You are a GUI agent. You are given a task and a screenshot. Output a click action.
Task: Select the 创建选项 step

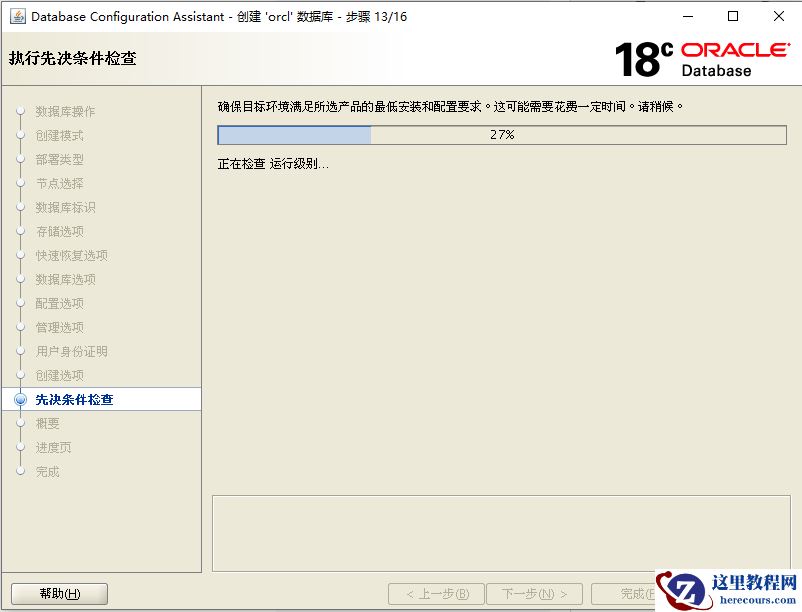click(x=59, y=376)
